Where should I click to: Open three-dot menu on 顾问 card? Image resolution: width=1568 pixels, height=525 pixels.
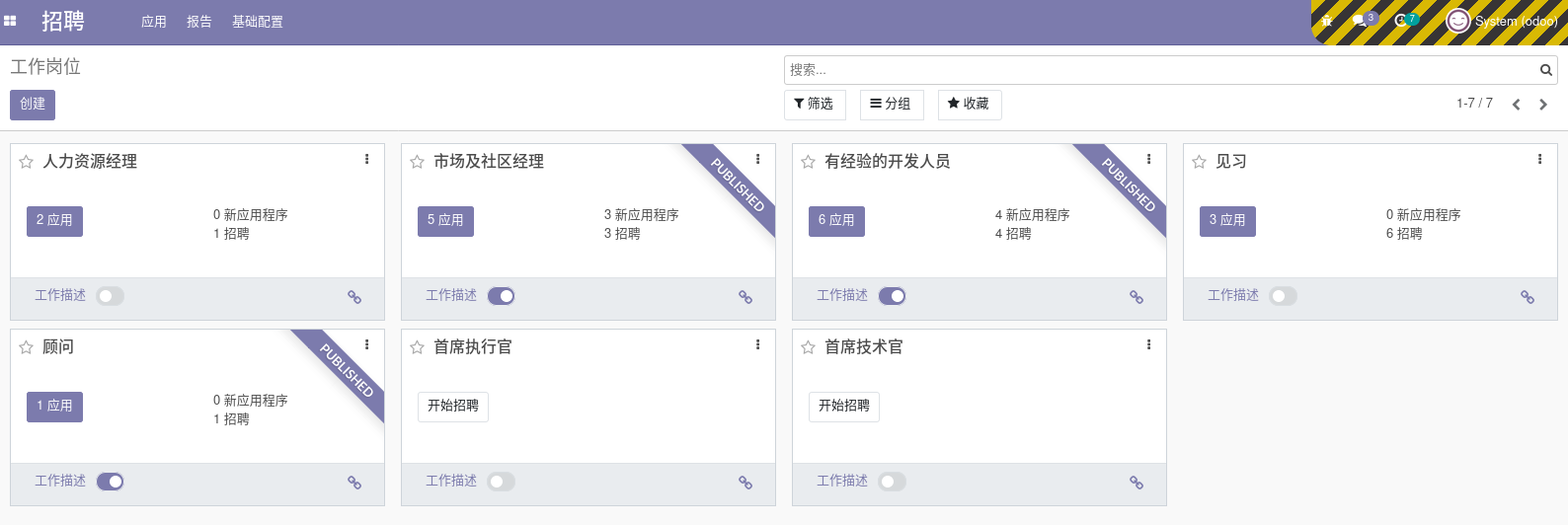click(x=366, y=344)
